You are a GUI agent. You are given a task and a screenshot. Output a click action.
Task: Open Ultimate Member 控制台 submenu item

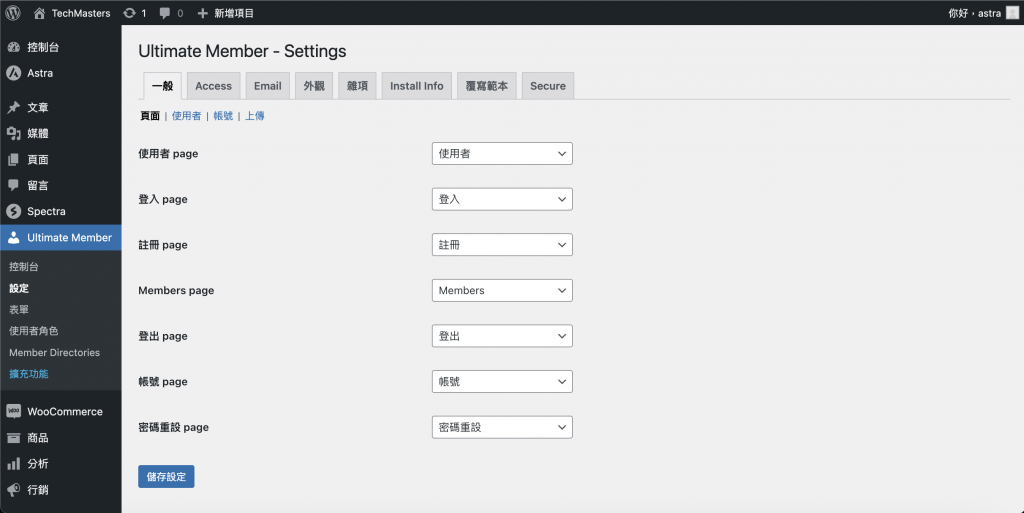24,266
